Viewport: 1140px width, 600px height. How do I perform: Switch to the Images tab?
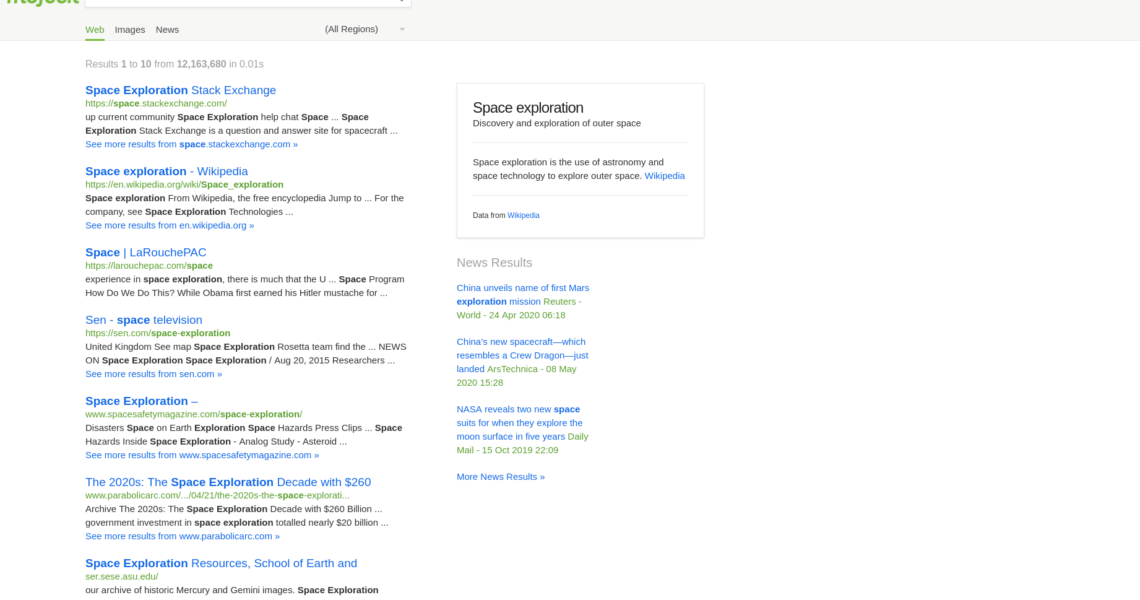tap(130, 30)
